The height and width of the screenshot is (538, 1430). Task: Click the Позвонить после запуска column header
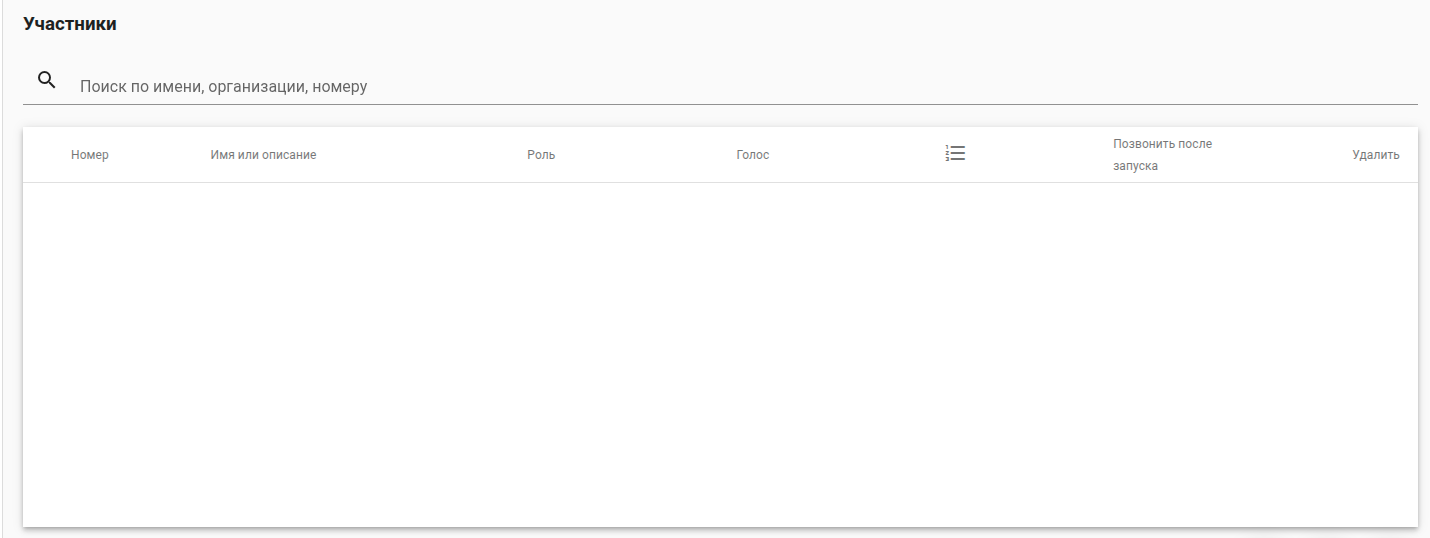point(1162,155)
